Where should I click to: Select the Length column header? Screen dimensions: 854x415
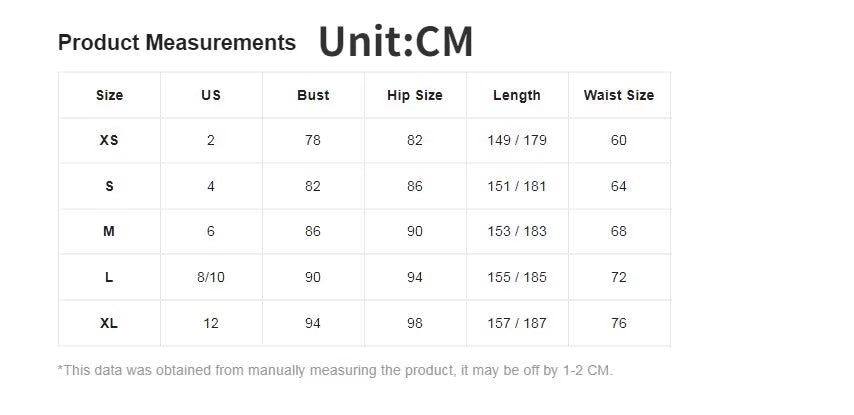[517, 95]
